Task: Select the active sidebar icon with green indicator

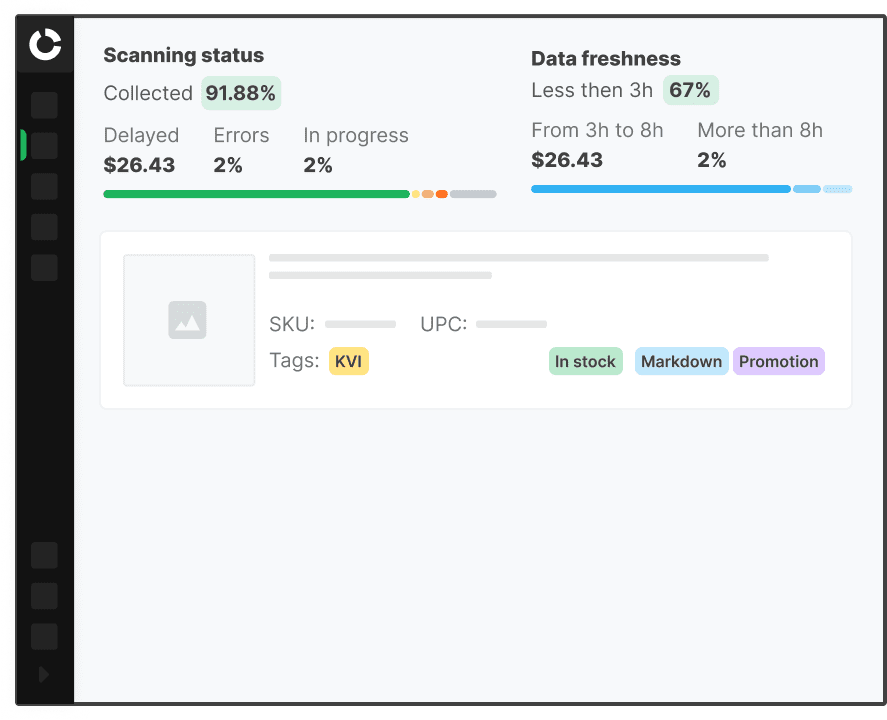Action: pyautogui.click(x=44, y=145)
